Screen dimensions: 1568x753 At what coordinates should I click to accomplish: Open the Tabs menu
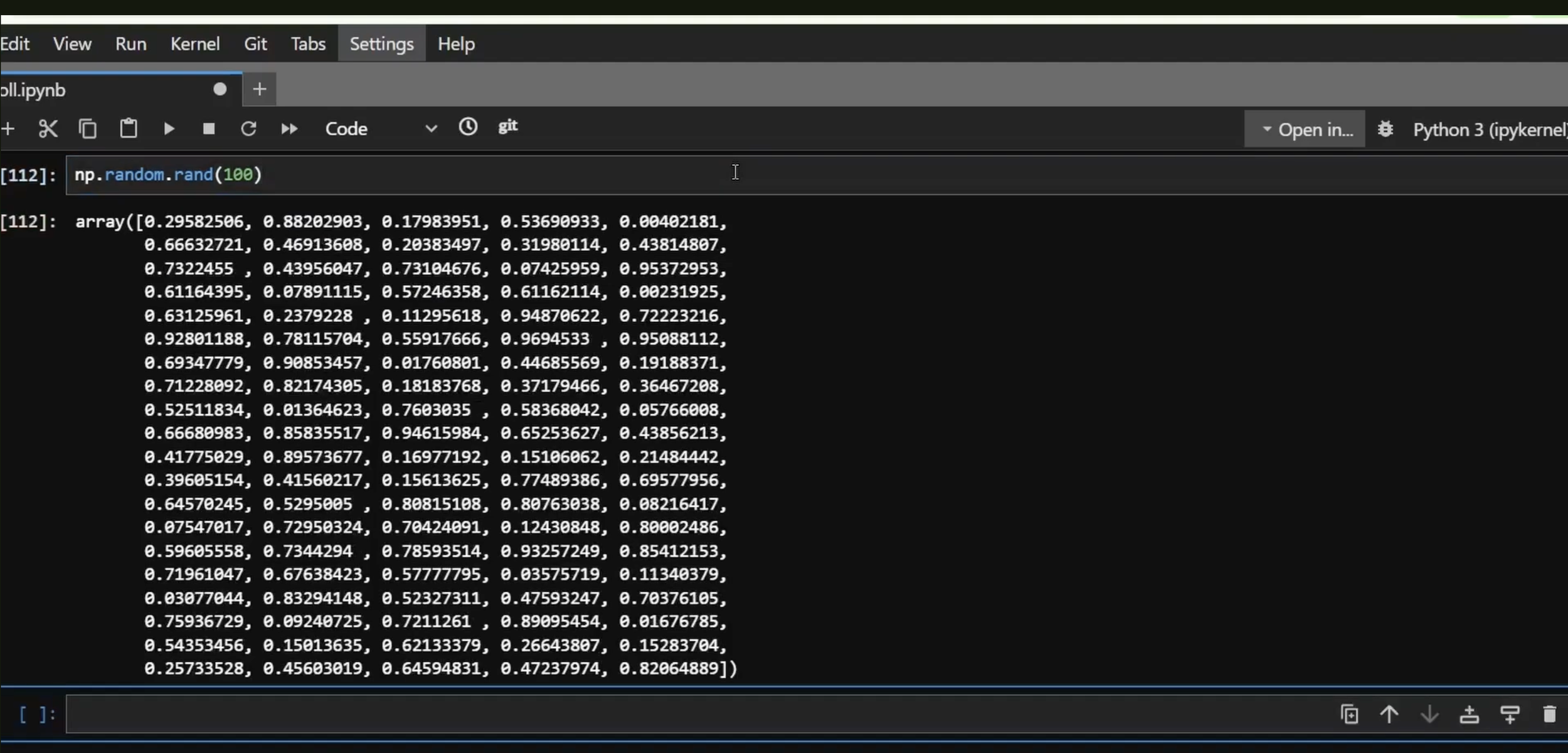click(x=308, y=44)
